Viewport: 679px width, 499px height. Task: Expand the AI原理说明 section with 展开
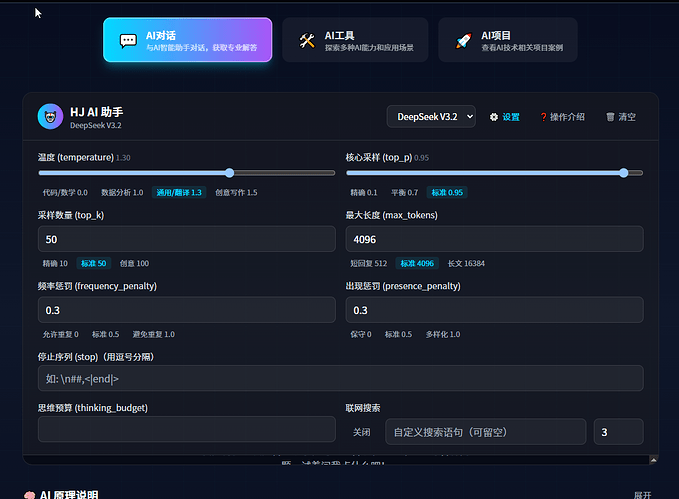[x=642, y=494]
